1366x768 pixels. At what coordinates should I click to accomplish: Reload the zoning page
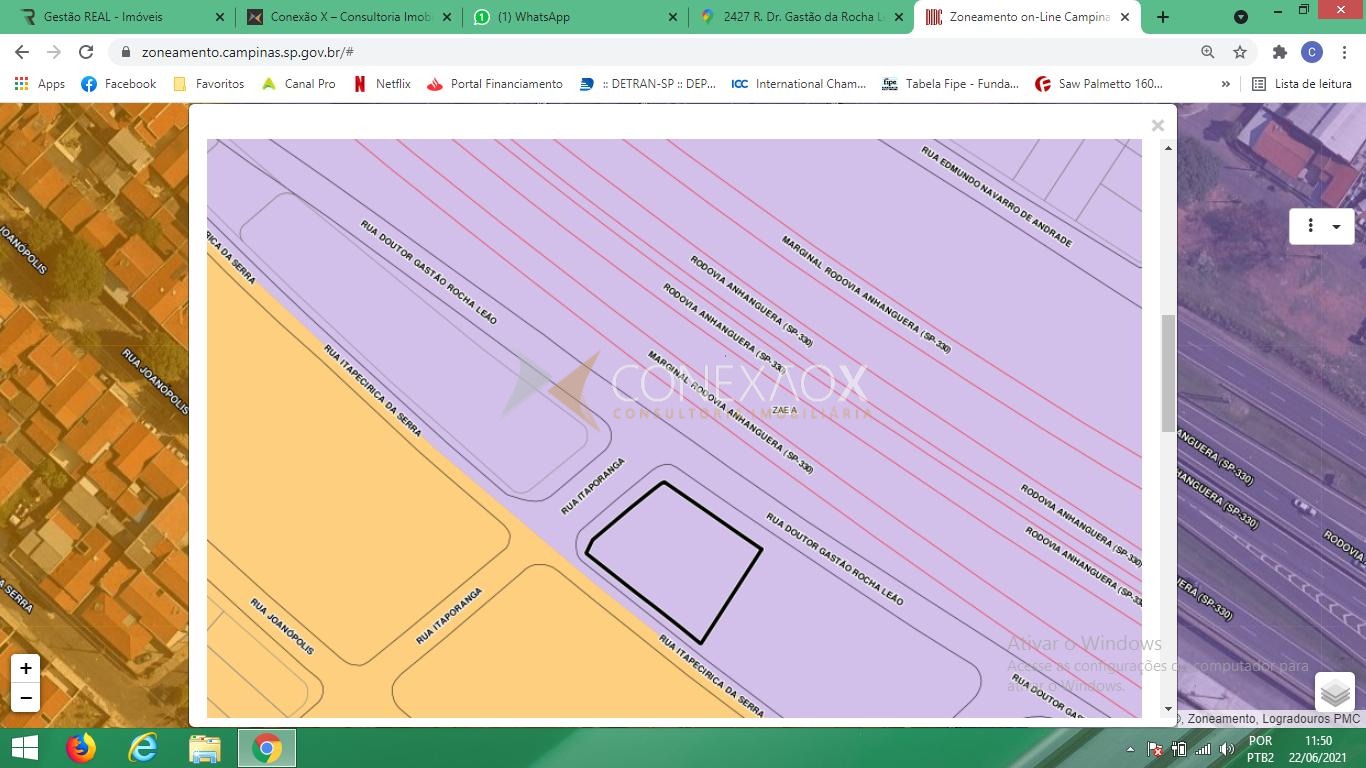point(86,52)
